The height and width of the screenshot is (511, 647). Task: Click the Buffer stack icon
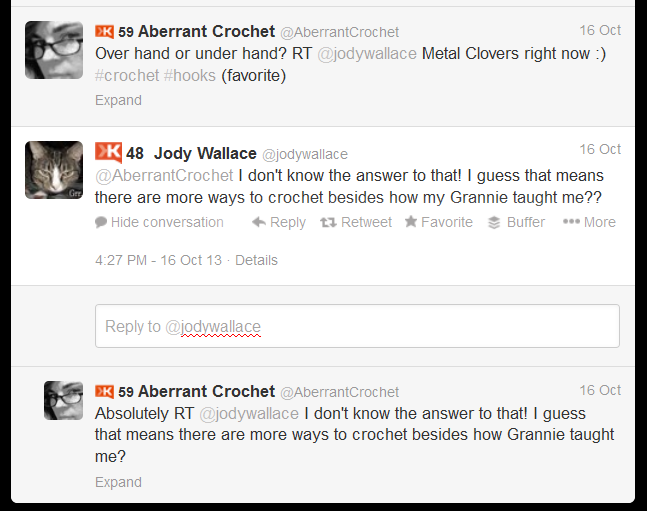[494, 222]
